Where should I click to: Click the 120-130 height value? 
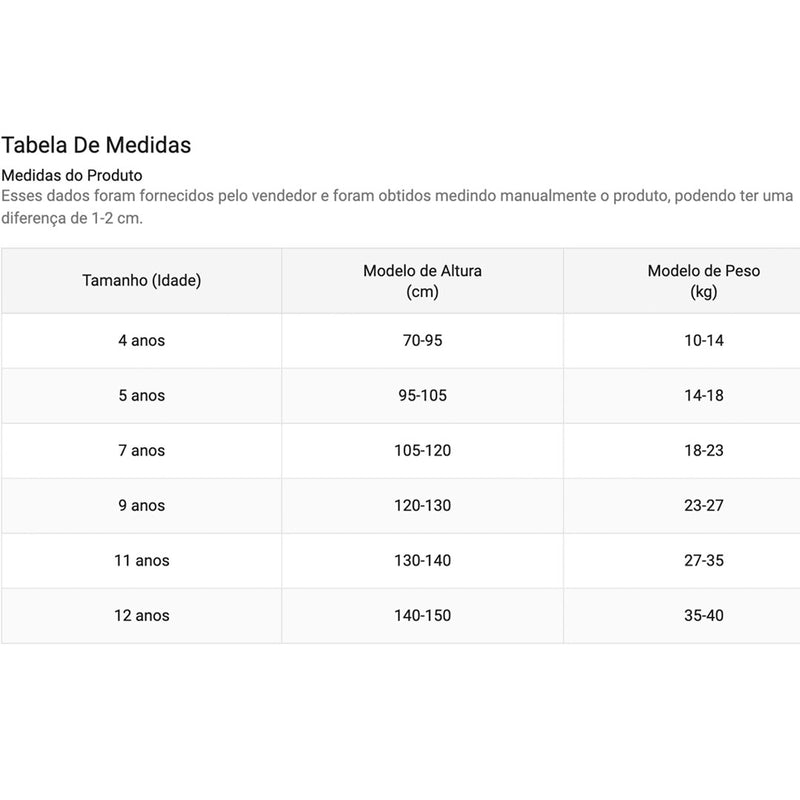pyautogui.click(x=422, y=506)
